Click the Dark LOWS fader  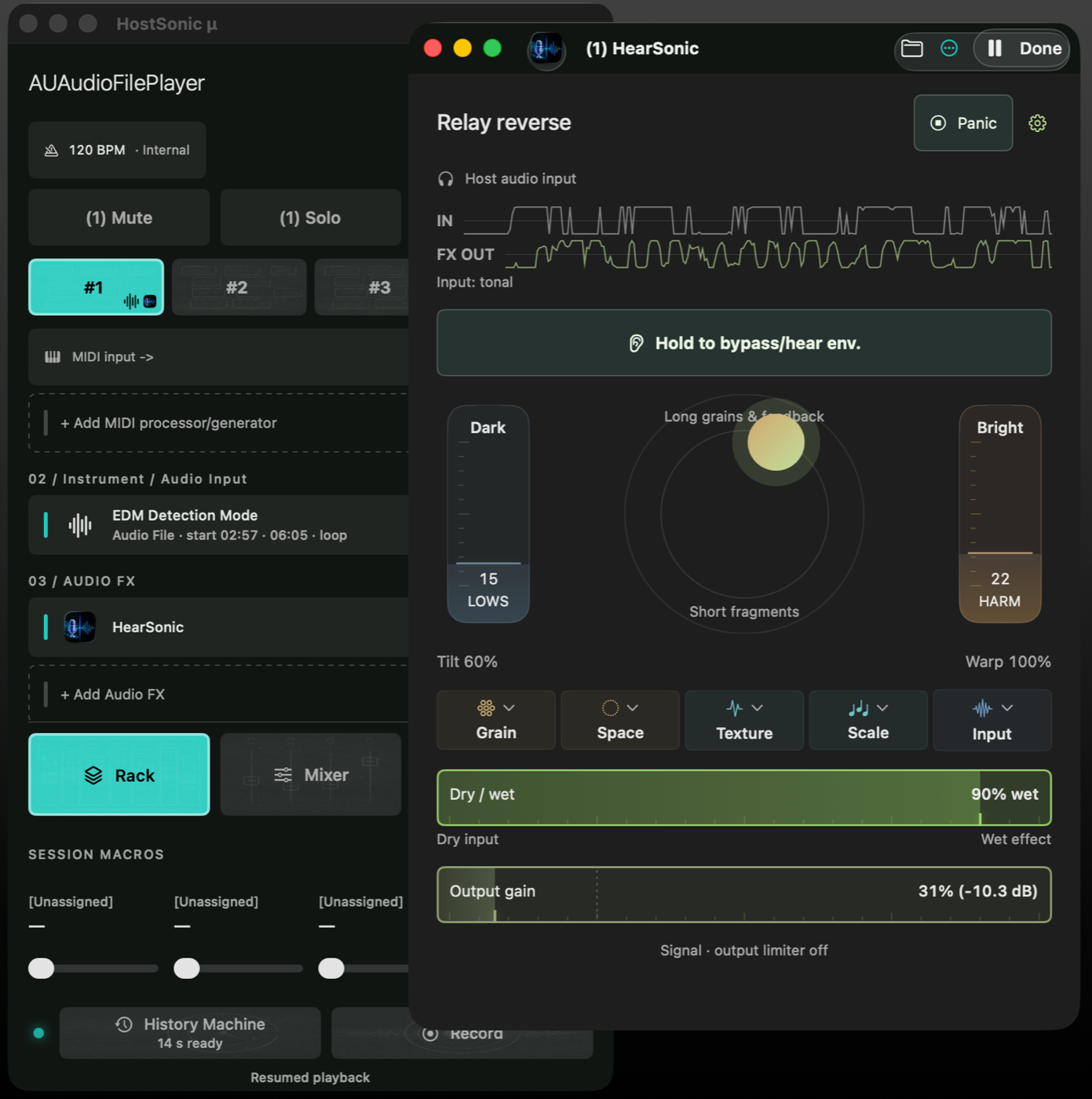(488, 513)
